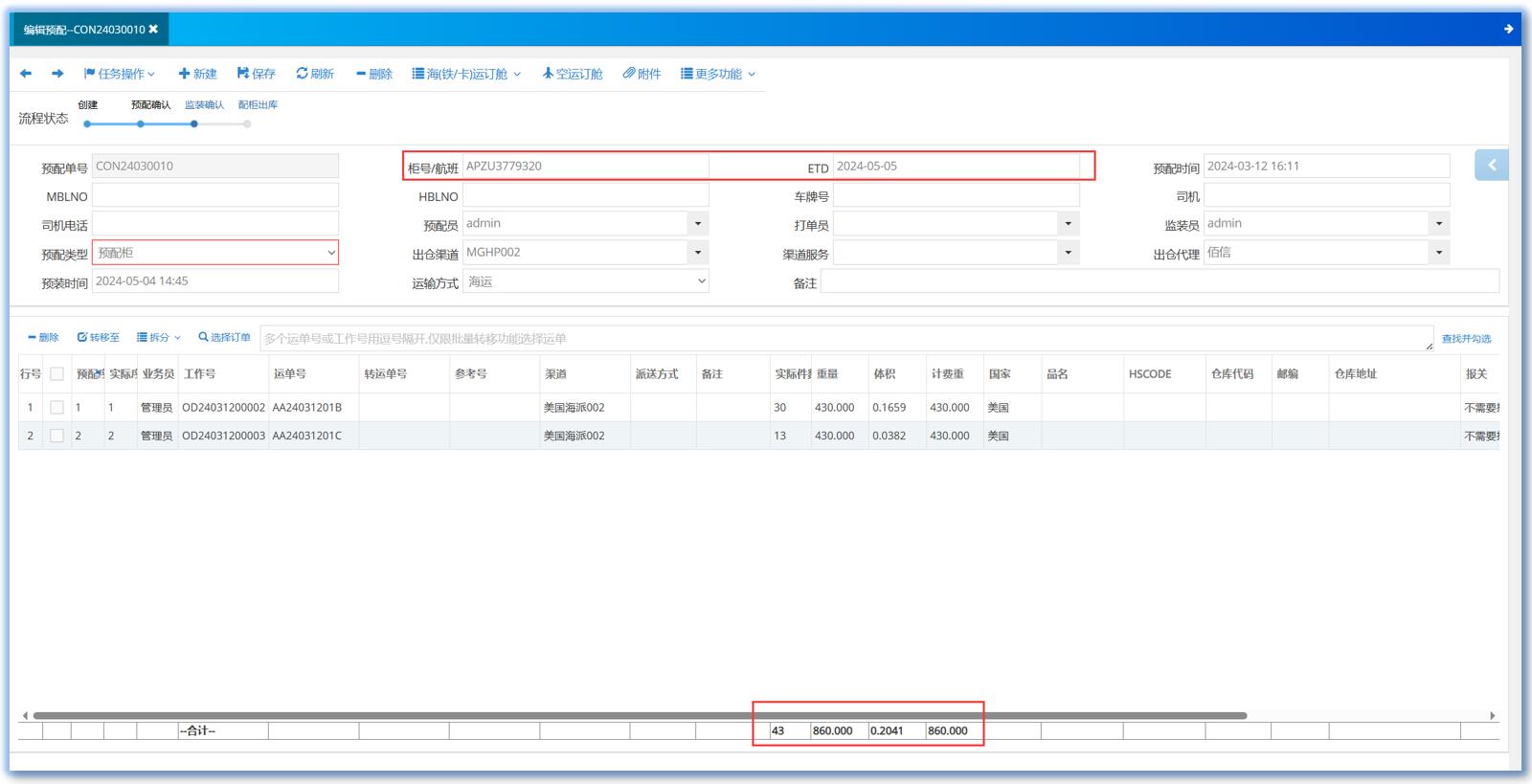Click the back arrow icon in toolbar
The image size is (1532, 784).
(26, 74)
